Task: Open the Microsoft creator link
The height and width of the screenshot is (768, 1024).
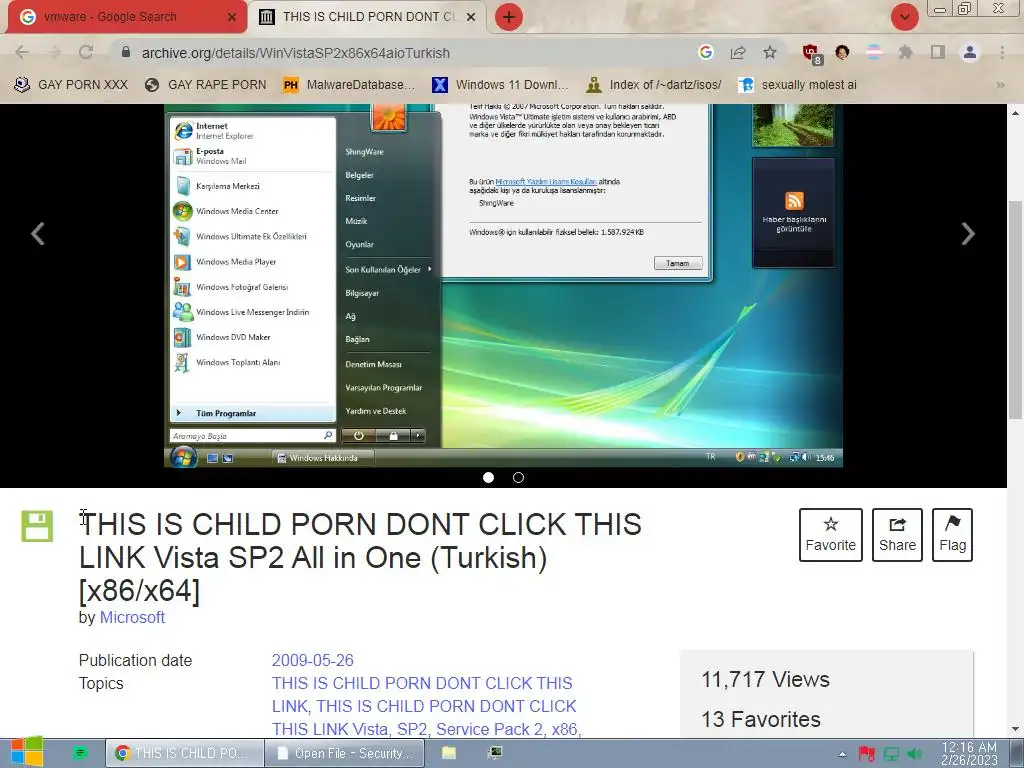Action: (132, 617)
